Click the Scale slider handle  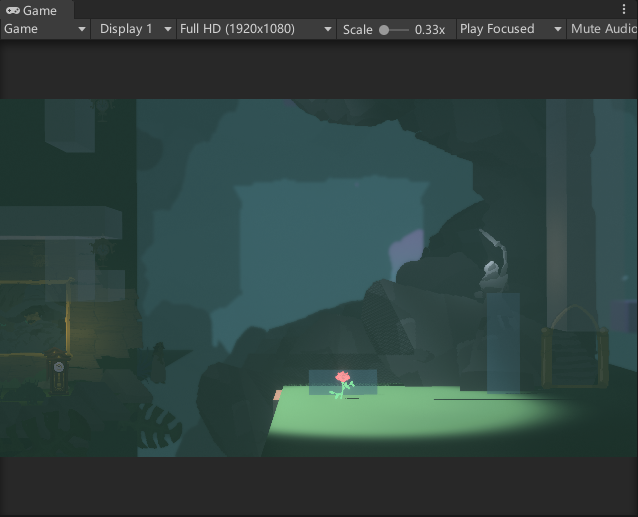coord(384,30)
